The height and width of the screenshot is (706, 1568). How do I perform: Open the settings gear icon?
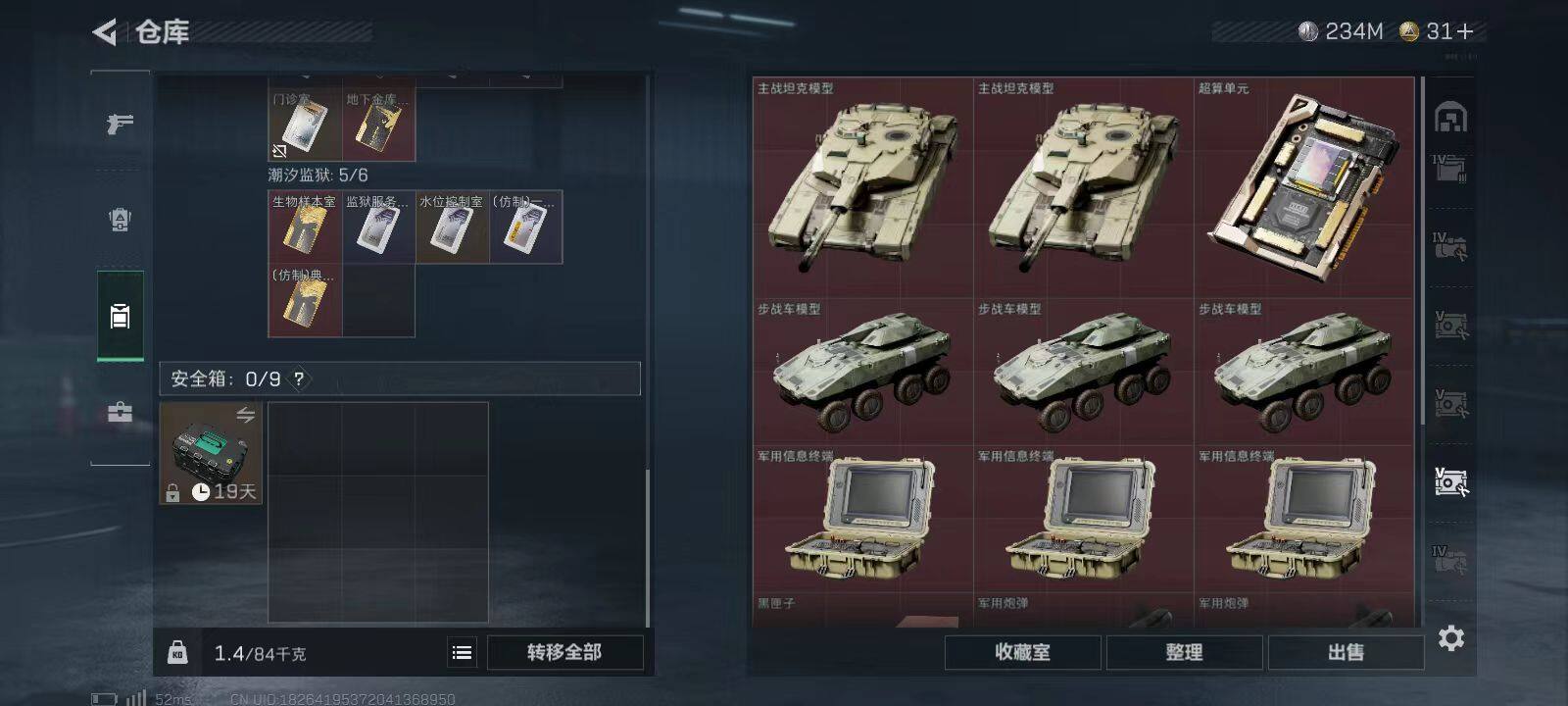point(1451,638)
